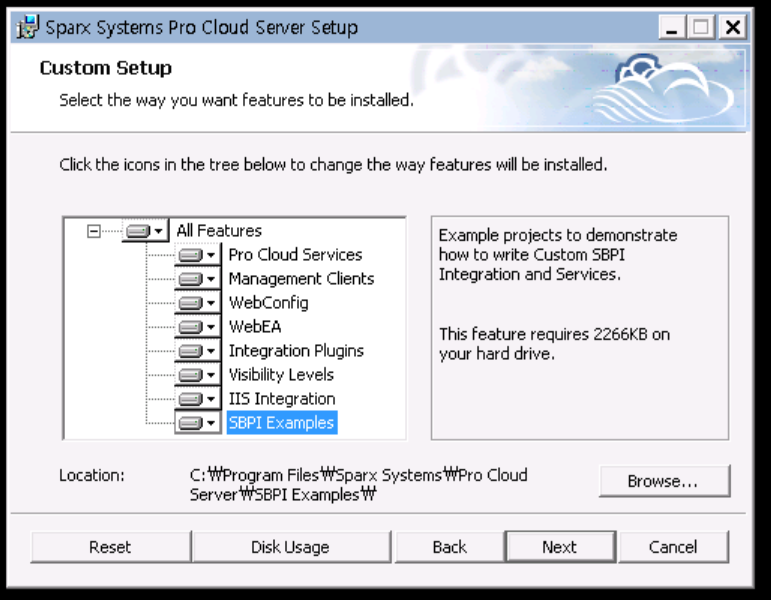Open the WebConfig feature icon dropdown

pyautogui.click(x=198, y=303)
